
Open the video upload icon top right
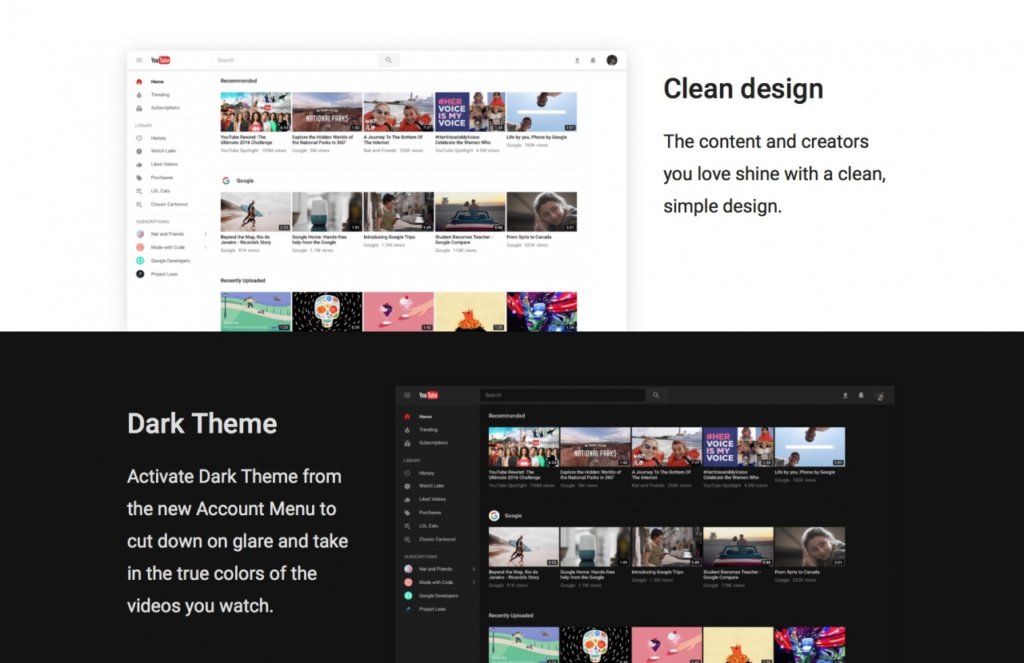[577, 60]
